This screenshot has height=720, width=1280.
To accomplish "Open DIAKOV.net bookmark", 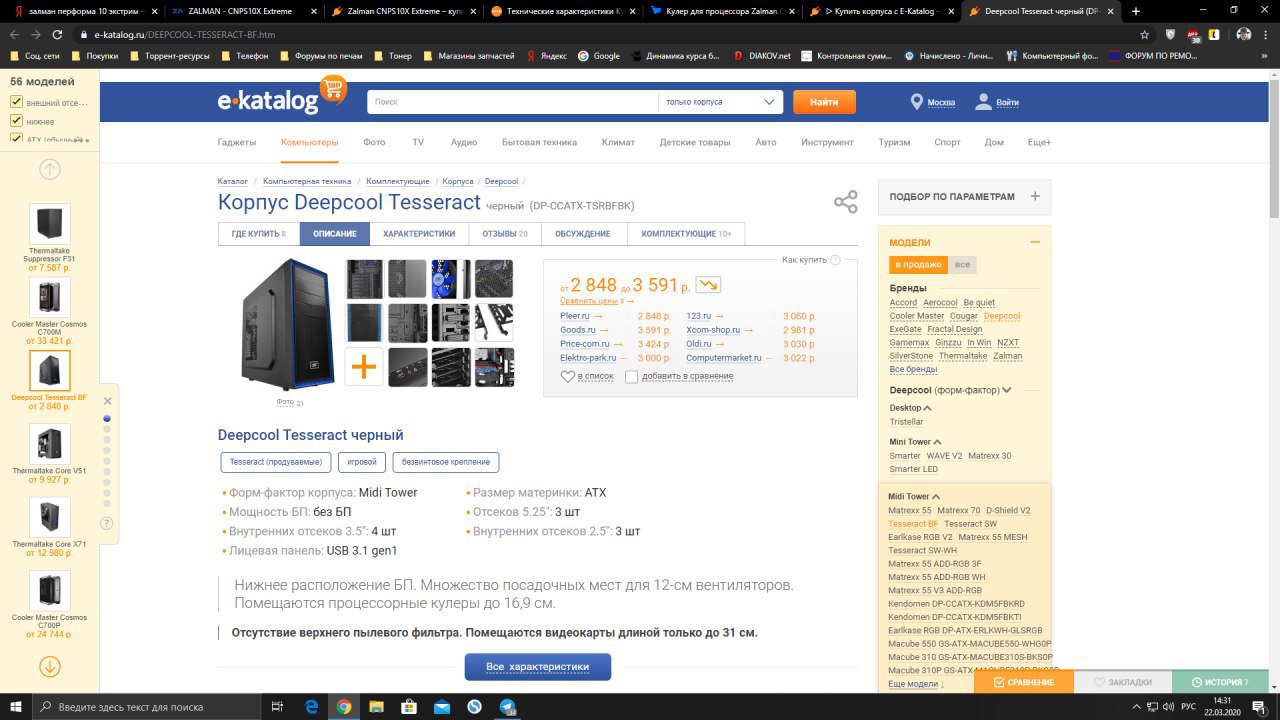I will click(762, 56).
